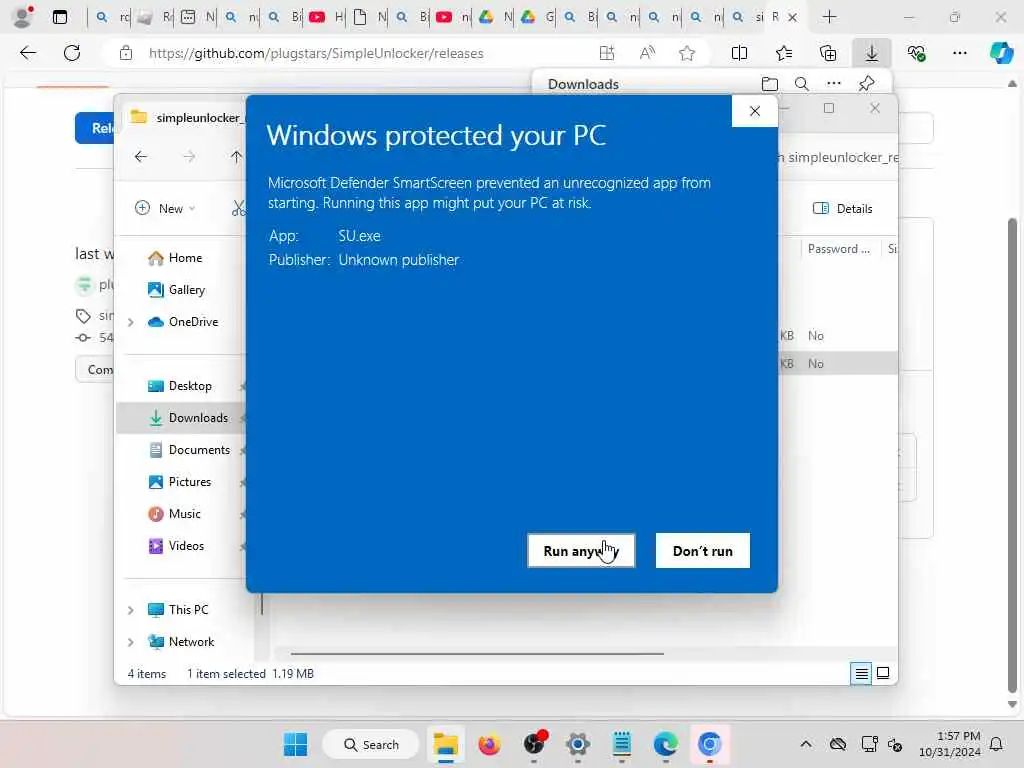Select Gallery in Explorer navigation pane

(176, 290)
